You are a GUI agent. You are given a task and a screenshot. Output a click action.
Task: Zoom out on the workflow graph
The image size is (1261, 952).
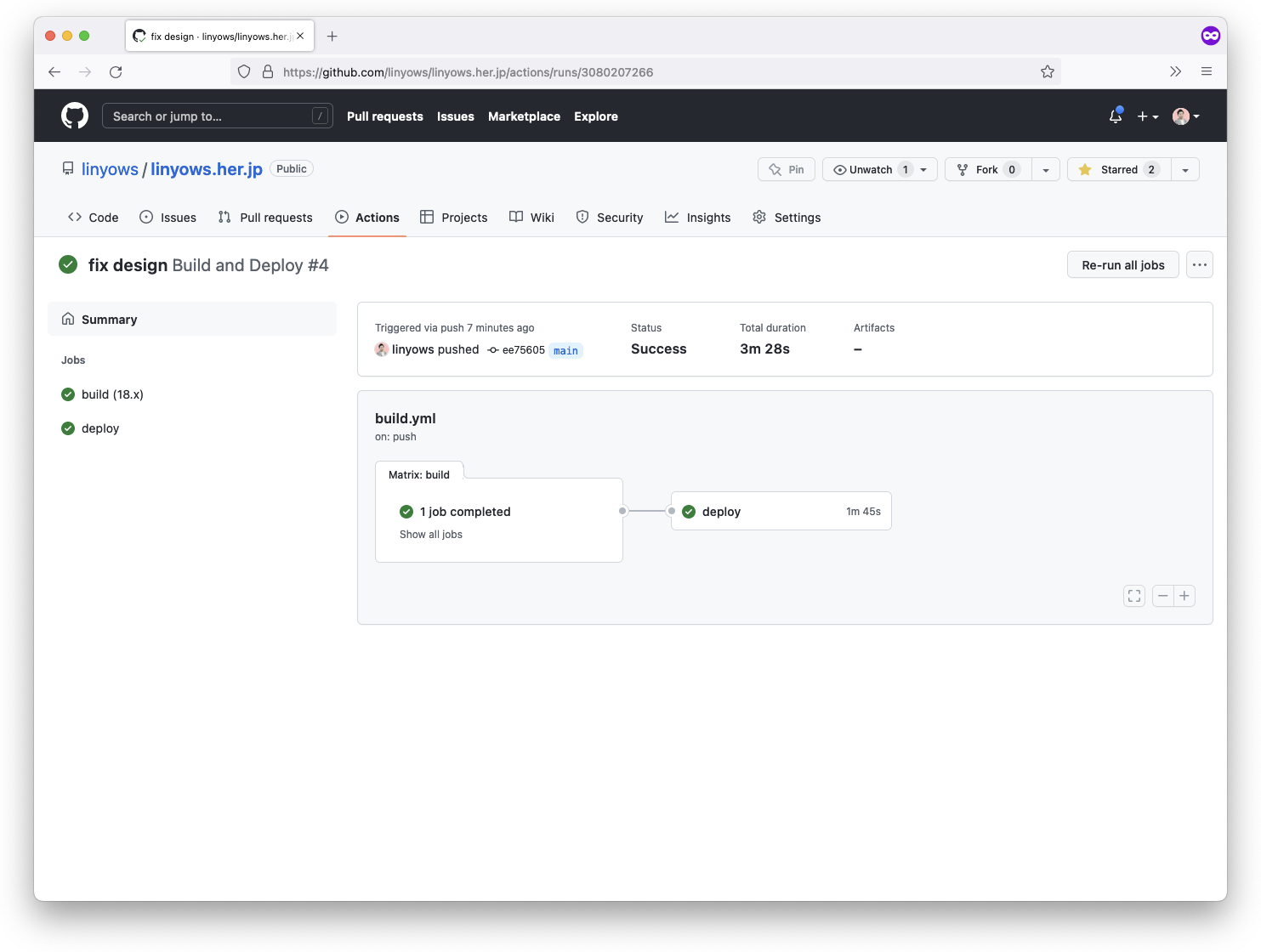(x=1162, y=595)
